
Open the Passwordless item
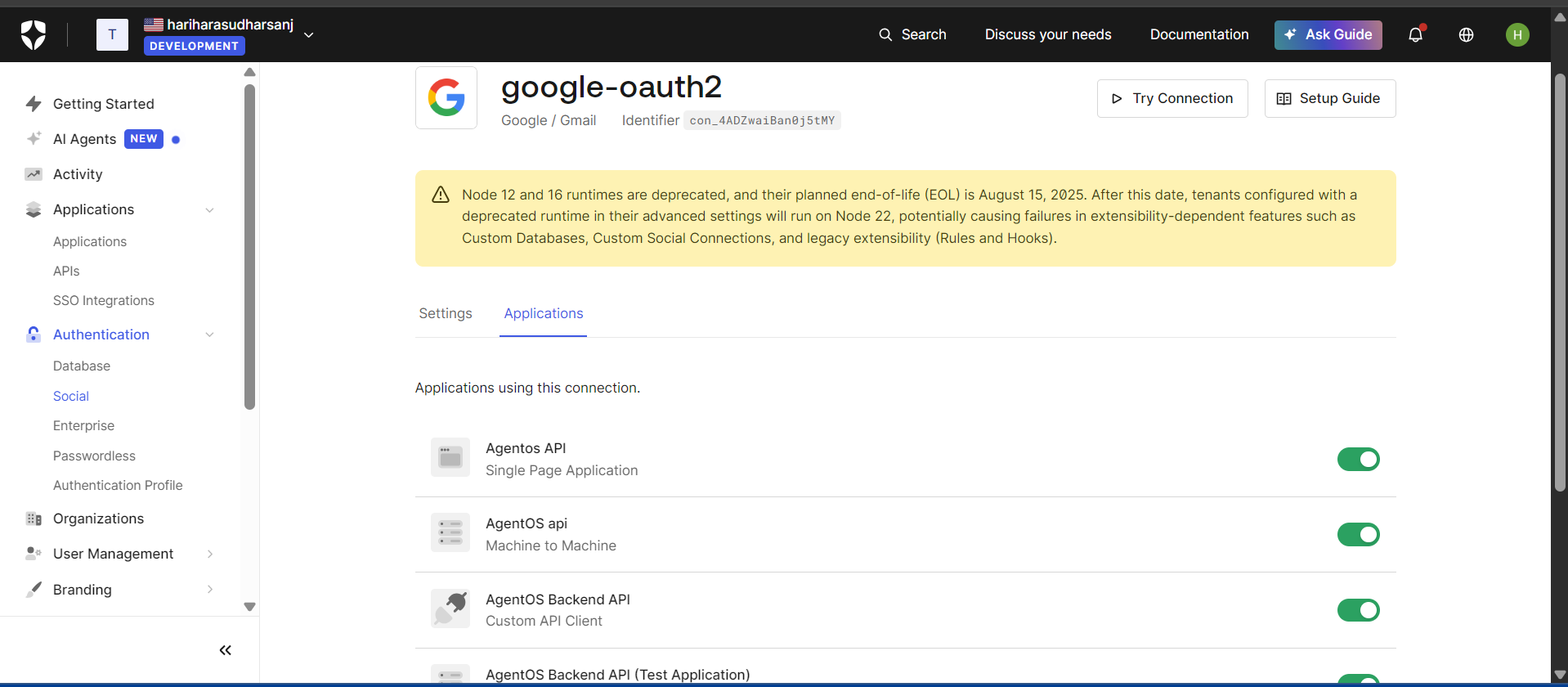(94, 456)
